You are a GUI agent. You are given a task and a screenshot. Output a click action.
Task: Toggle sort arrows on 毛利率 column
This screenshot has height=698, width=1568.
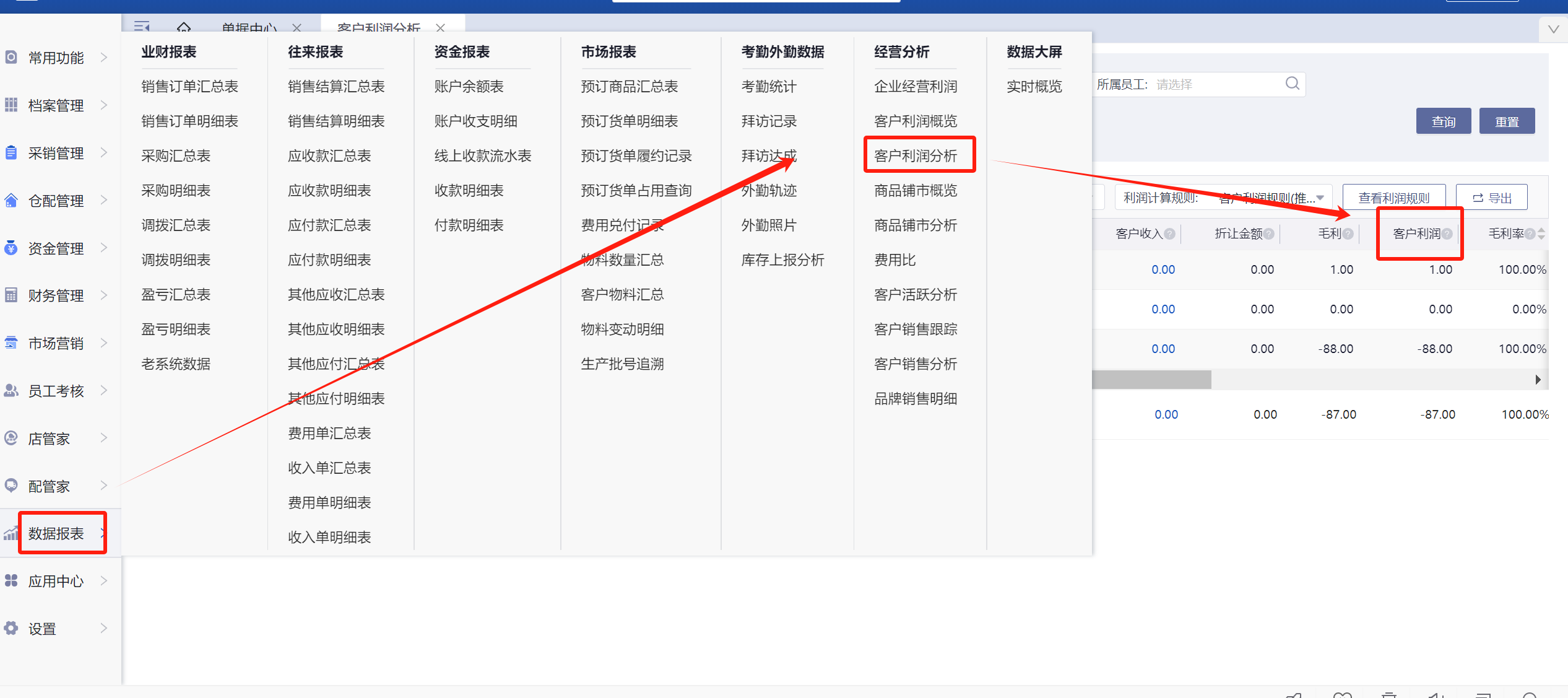point(1541,233)
